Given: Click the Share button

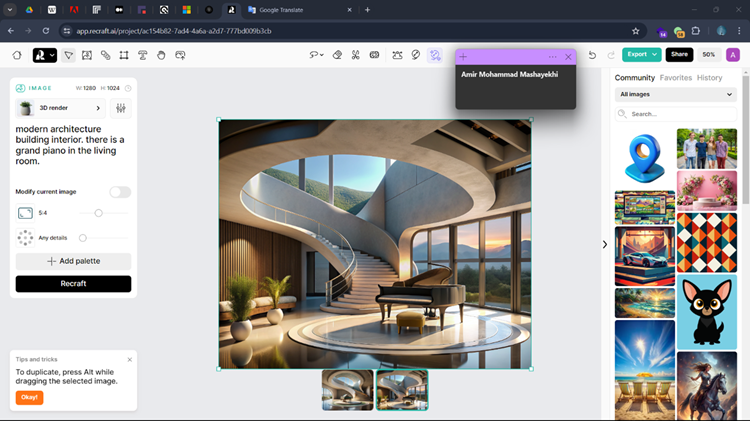Looking at the screenshot, I should [x=679, y=55].
